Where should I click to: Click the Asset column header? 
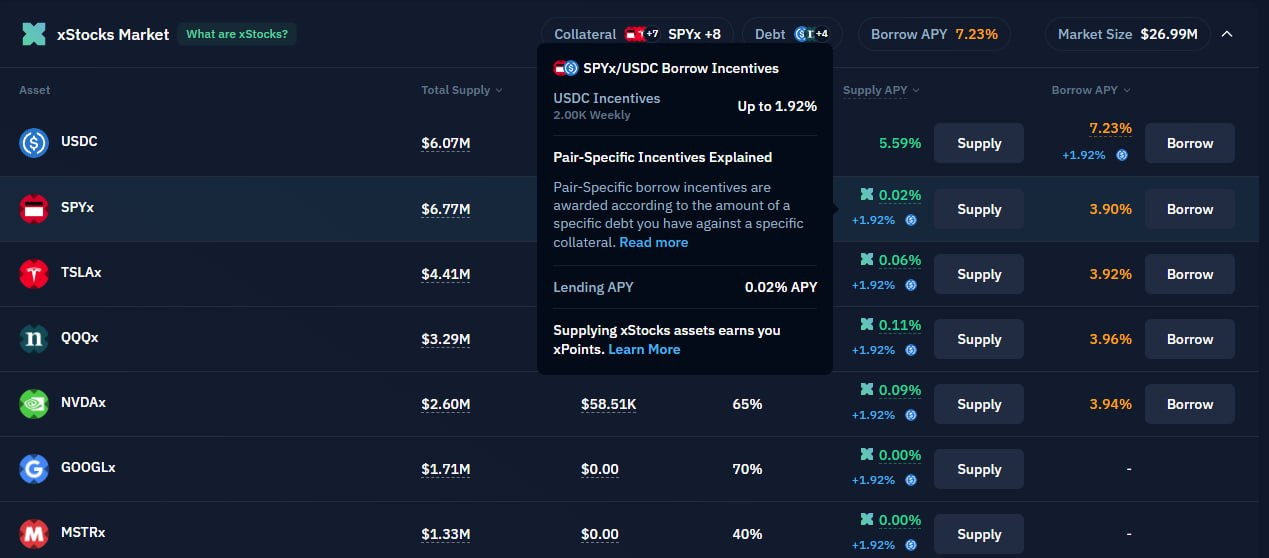point(35,90)
